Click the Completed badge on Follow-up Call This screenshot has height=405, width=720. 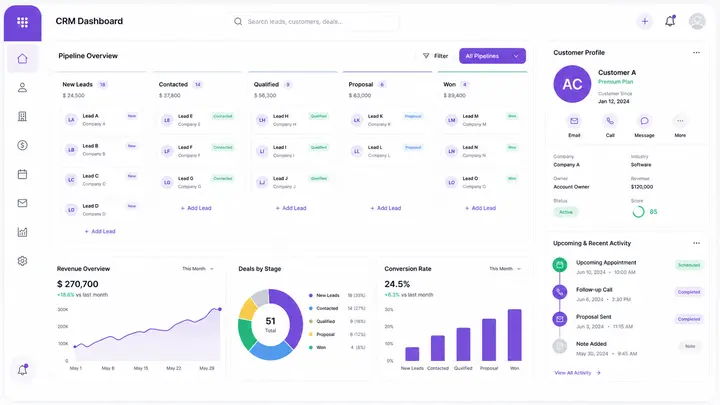[x=689, y=292]
